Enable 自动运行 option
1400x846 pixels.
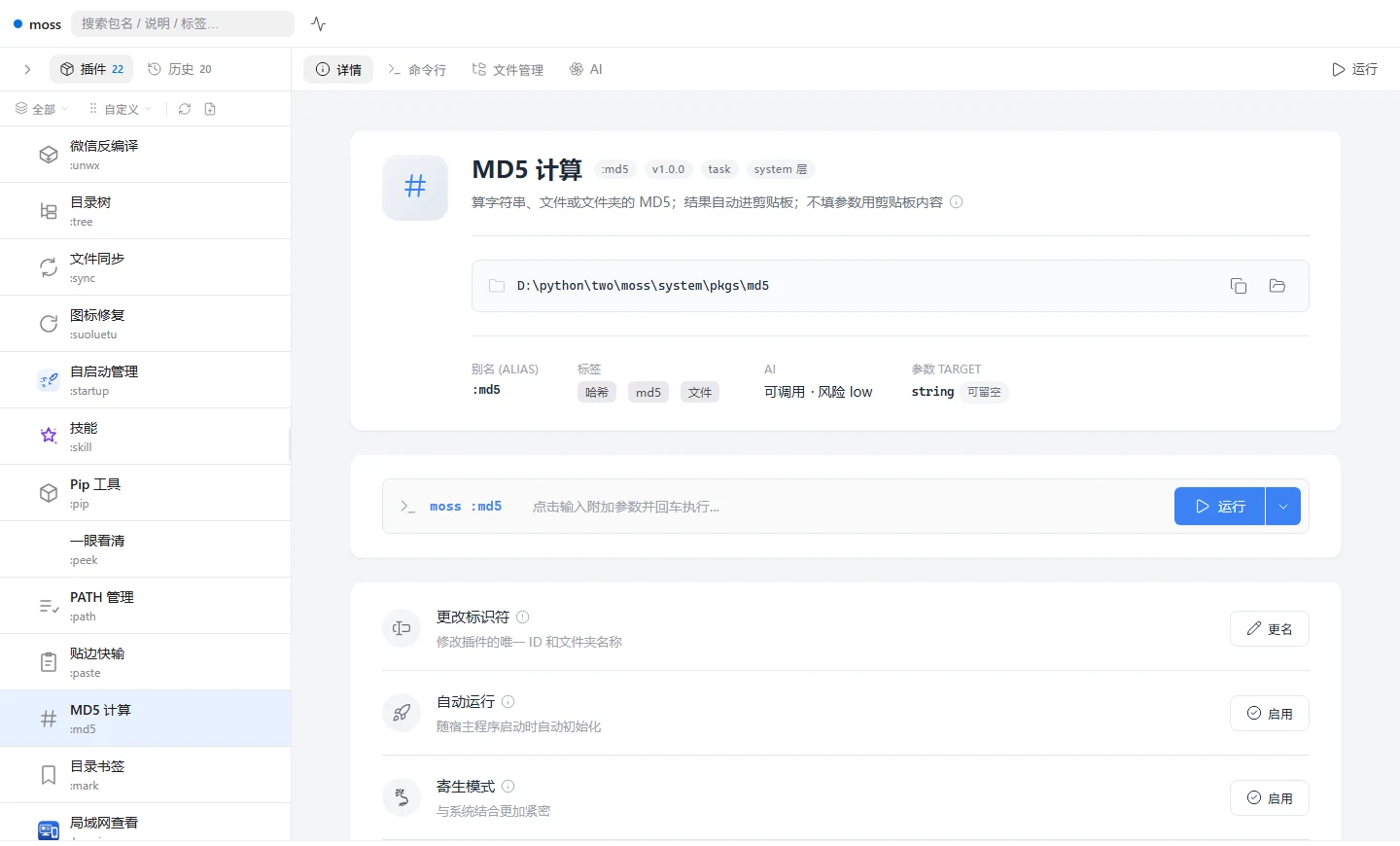click(1270, 714)
